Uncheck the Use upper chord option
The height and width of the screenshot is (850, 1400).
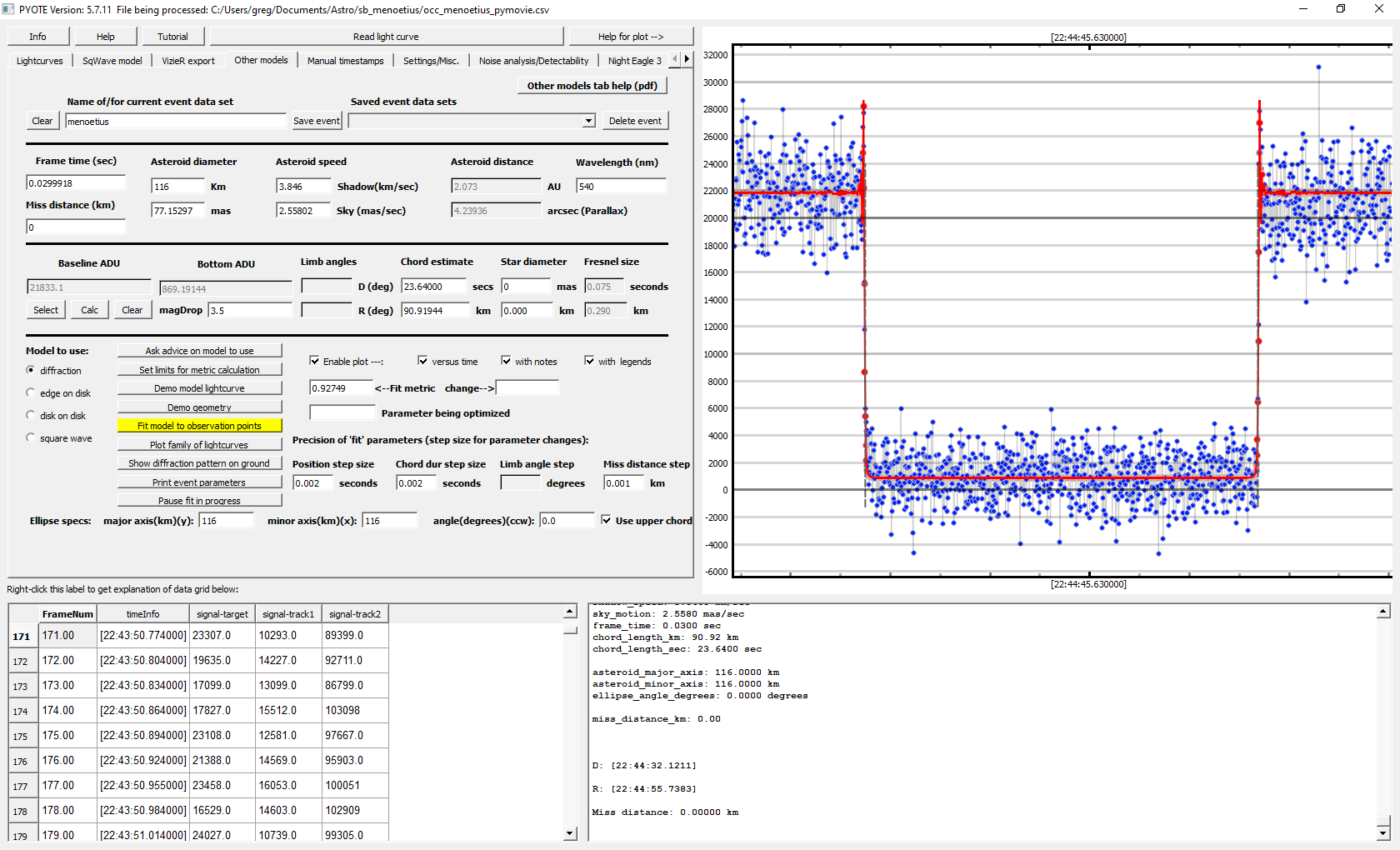606,520
